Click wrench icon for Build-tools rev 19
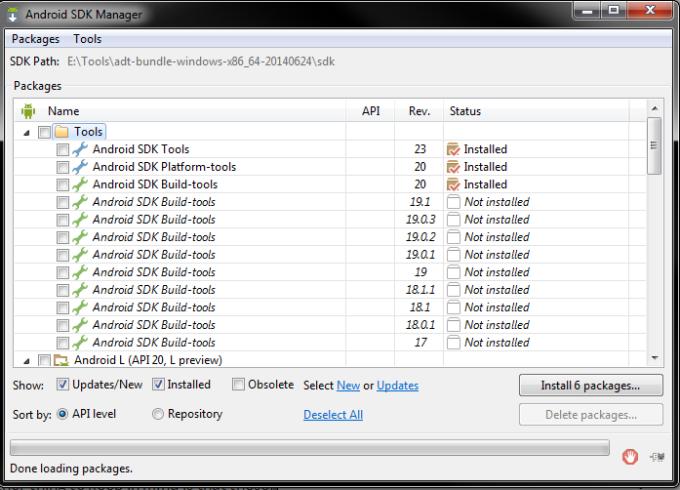Viewport: 680px width, 490px height. pos(80,272)
